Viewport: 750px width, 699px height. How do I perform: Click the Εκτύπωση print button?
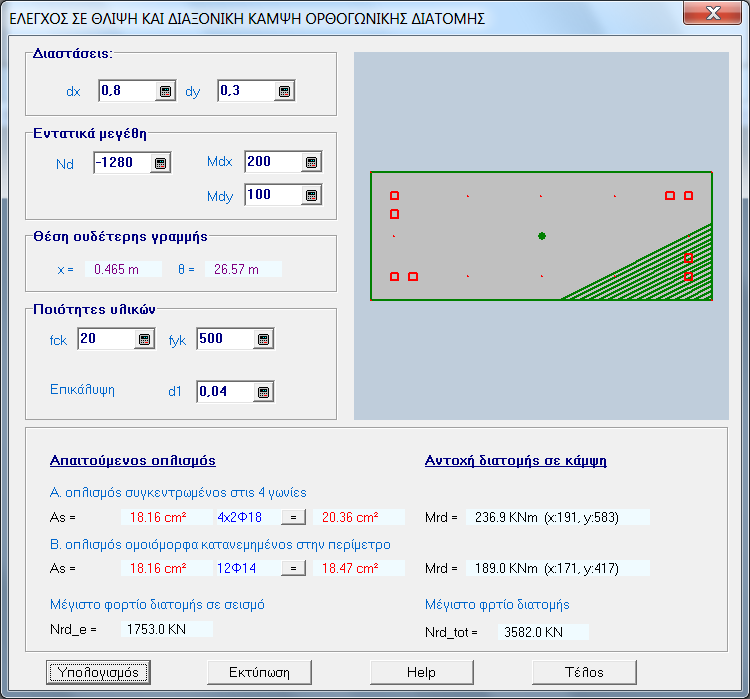[258, 672]
